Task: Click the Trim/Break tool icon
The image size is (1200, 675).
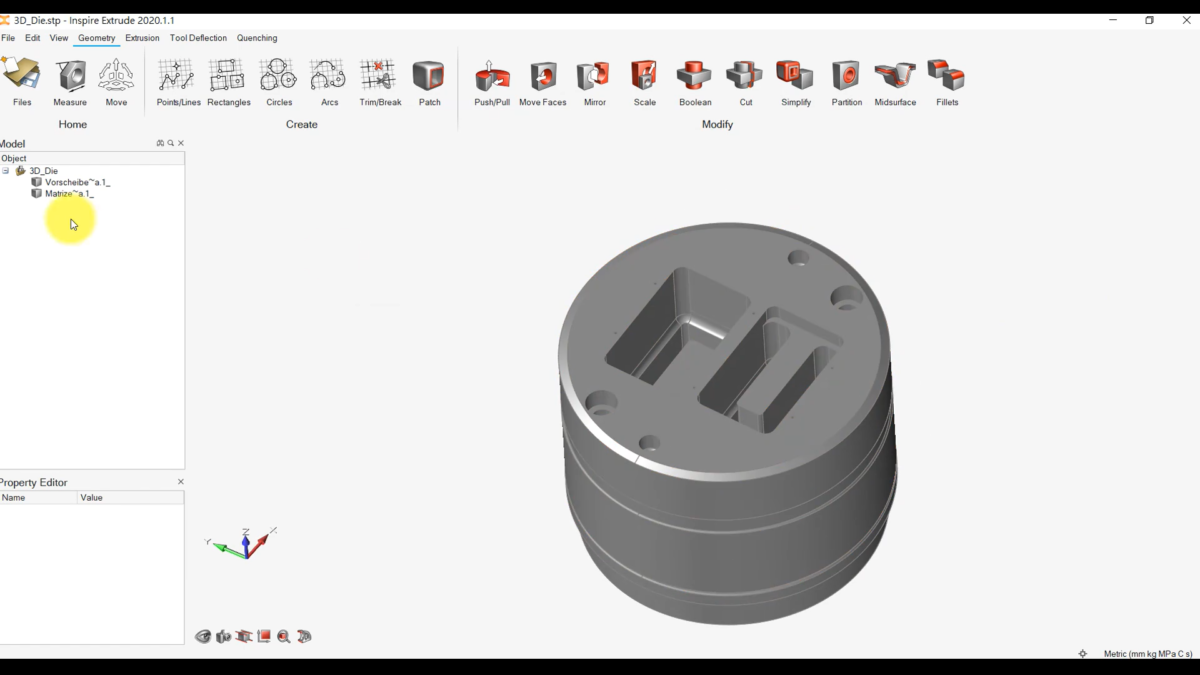Action: click(x=379, y=78)
